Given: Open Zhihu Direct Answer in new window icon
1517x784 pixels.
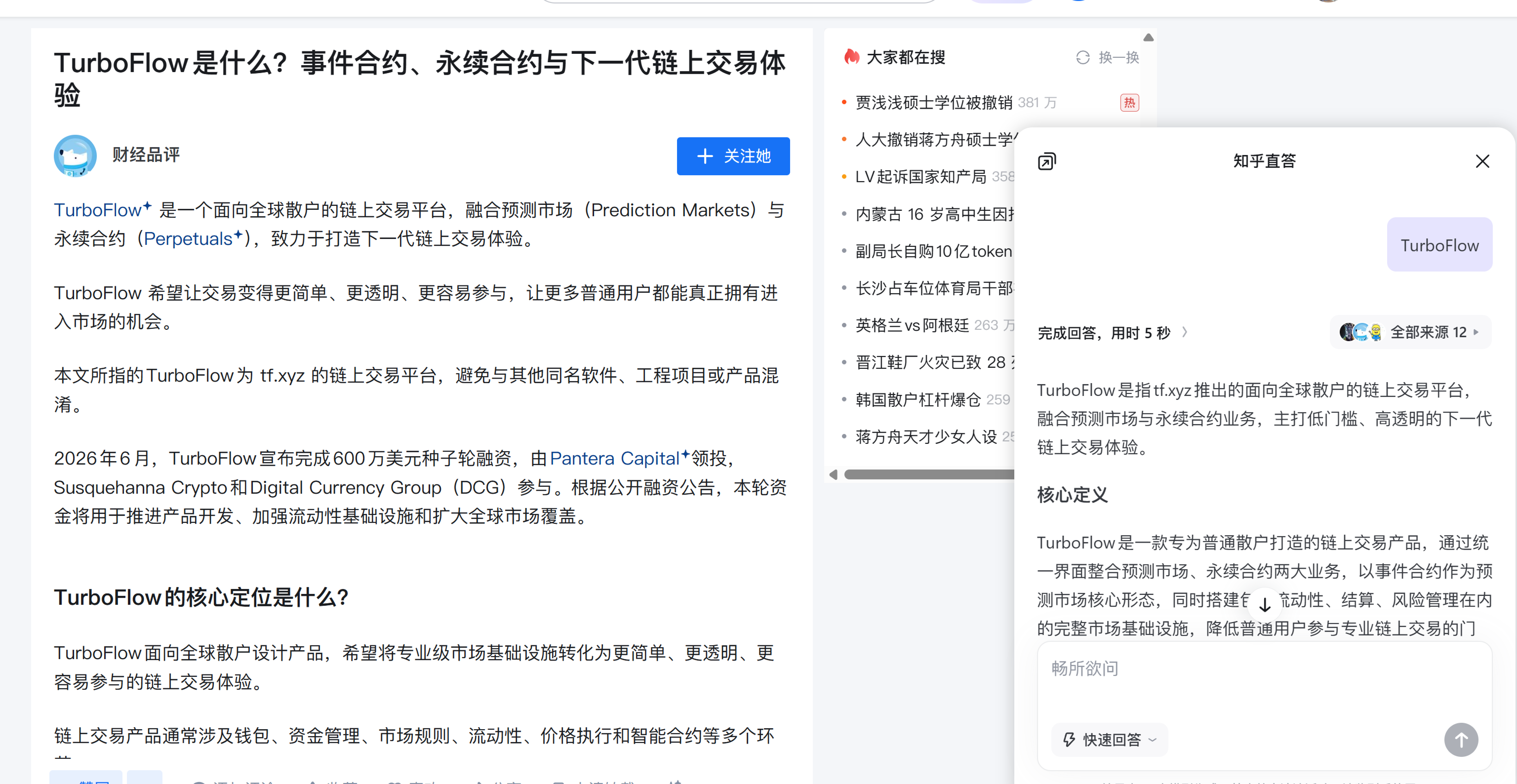Looking at the screenshot, I should tap(1046, 161).
